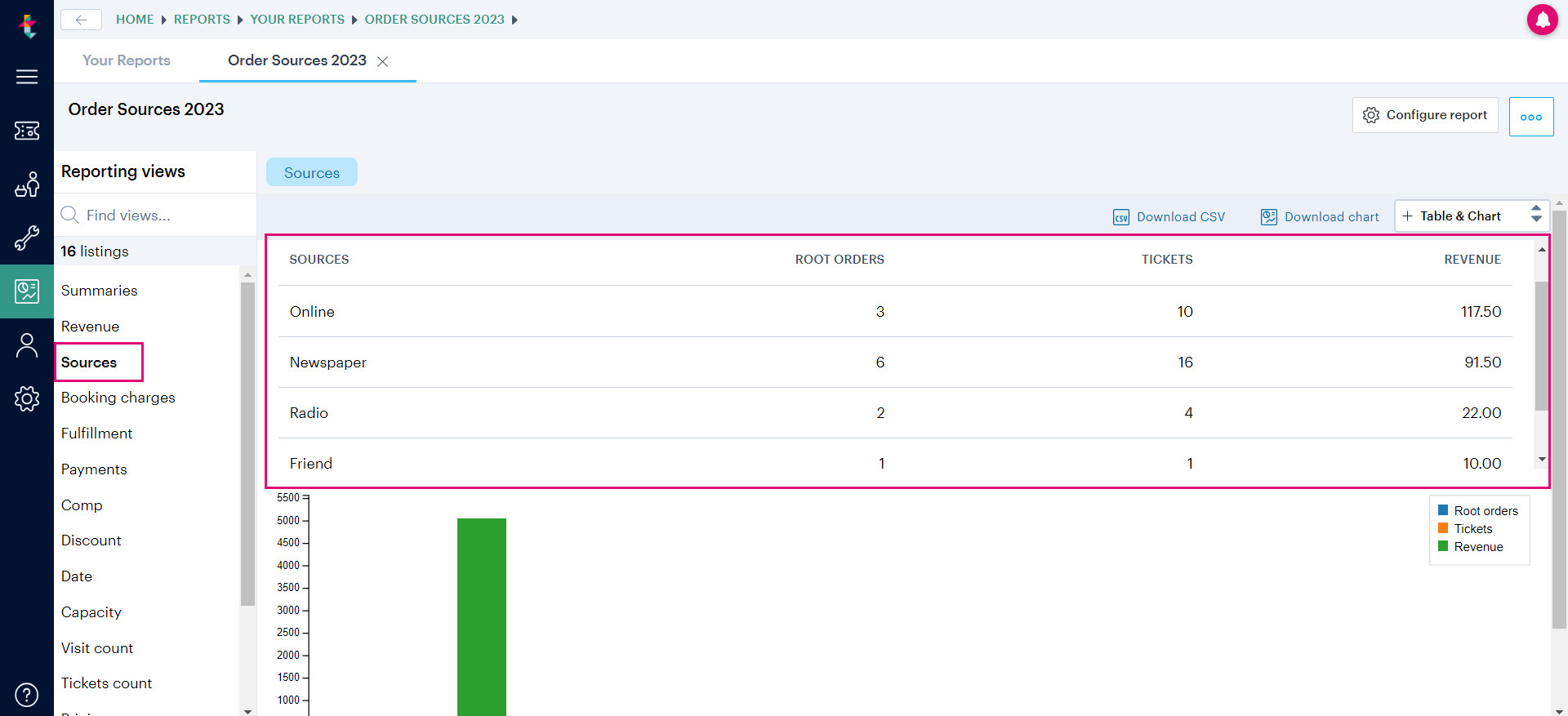Image resolution: width=1568 pixels, height=716 pixels.
Task: Click the Online source row
Action: click(895, 311)
